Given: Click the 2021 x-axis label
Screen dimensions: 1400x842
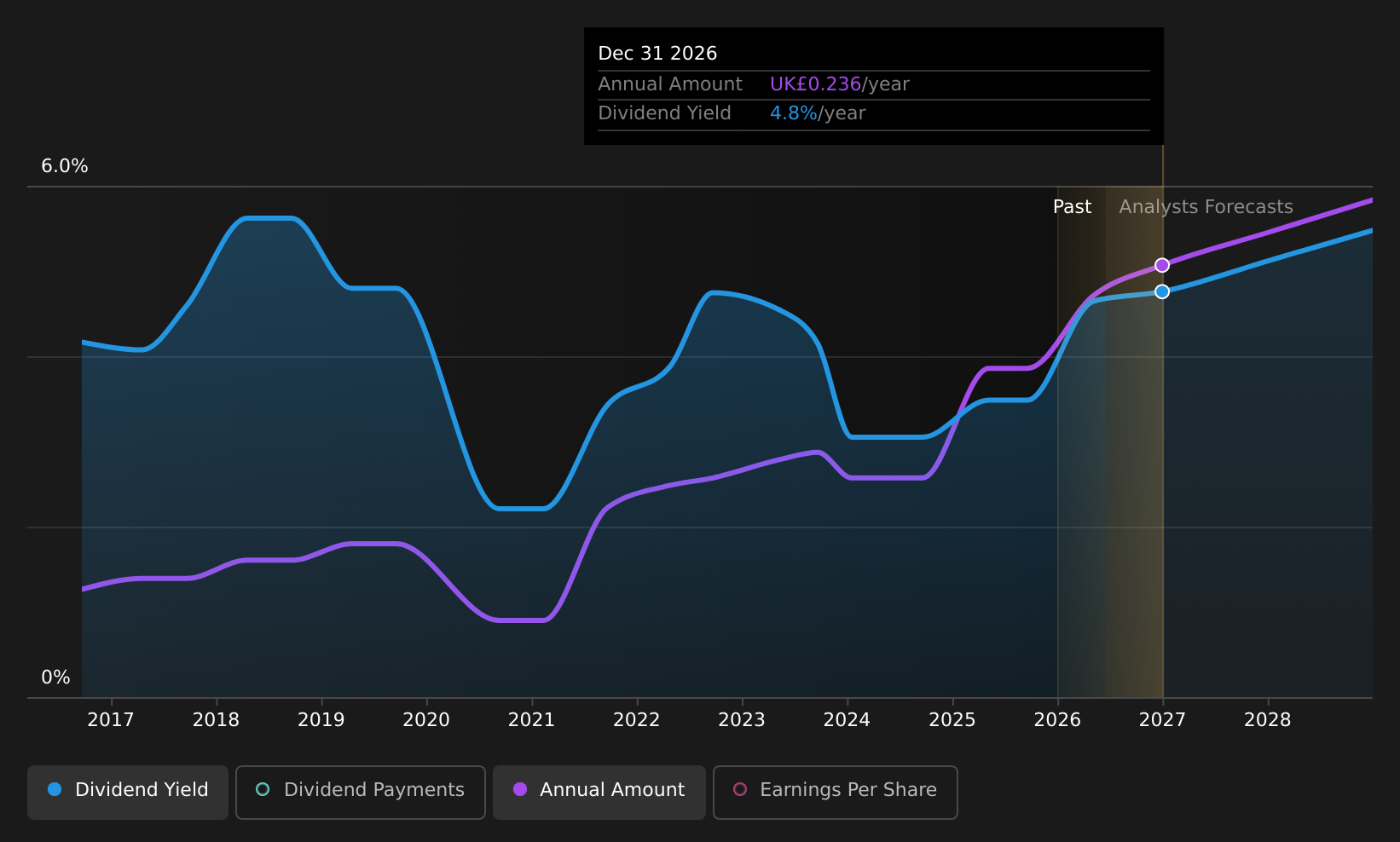Looking at the screenshot, I should click(x=531, y=720).
